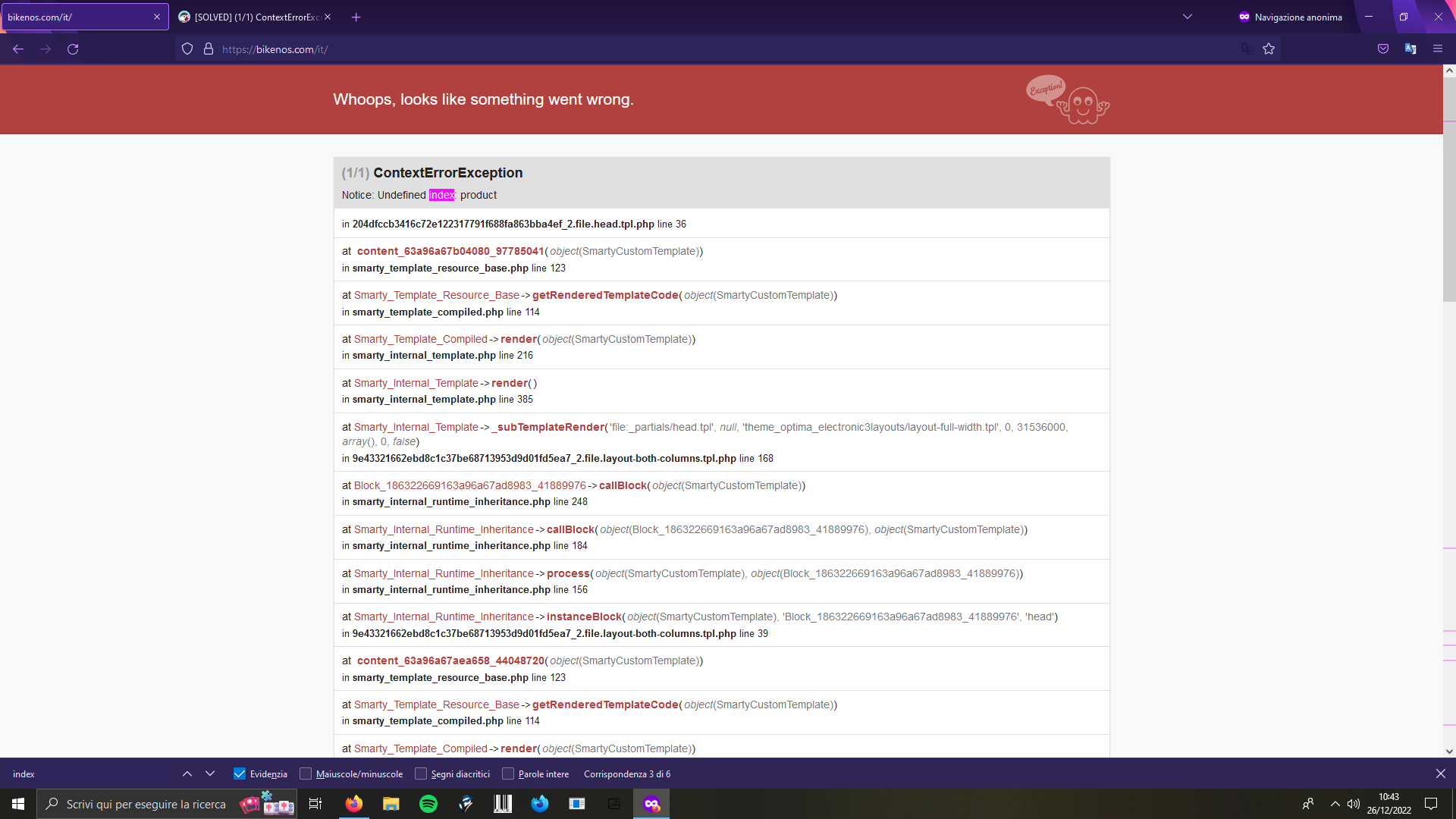Click the browser reload page icon

(x=73, y=49)
